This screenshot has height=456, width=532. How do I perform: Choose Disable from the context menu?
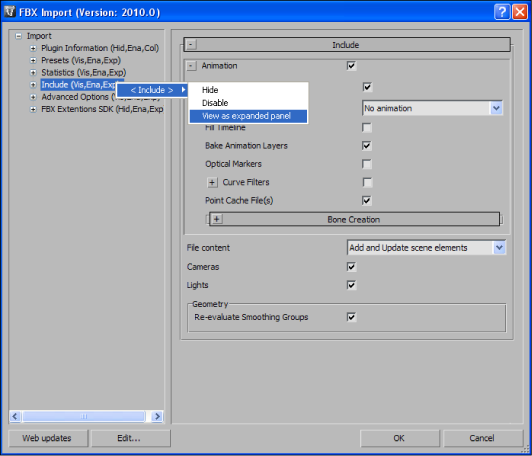tap(248, 103)
